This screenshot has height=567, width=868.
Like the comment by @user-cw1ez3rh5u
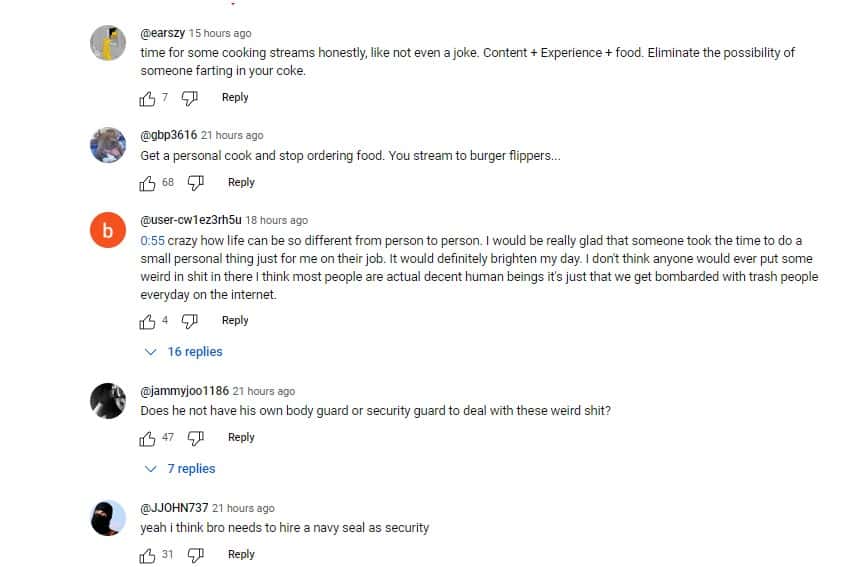(148, 321)
